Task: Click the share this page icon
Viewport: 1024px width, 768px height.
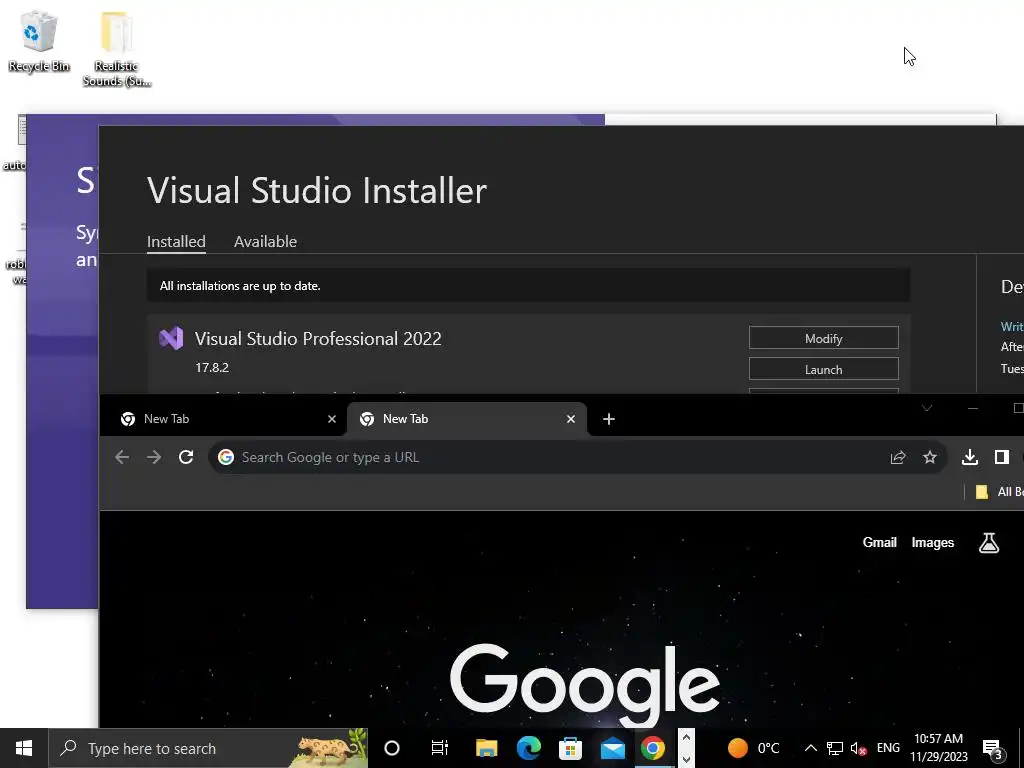Action: [898, 457]
